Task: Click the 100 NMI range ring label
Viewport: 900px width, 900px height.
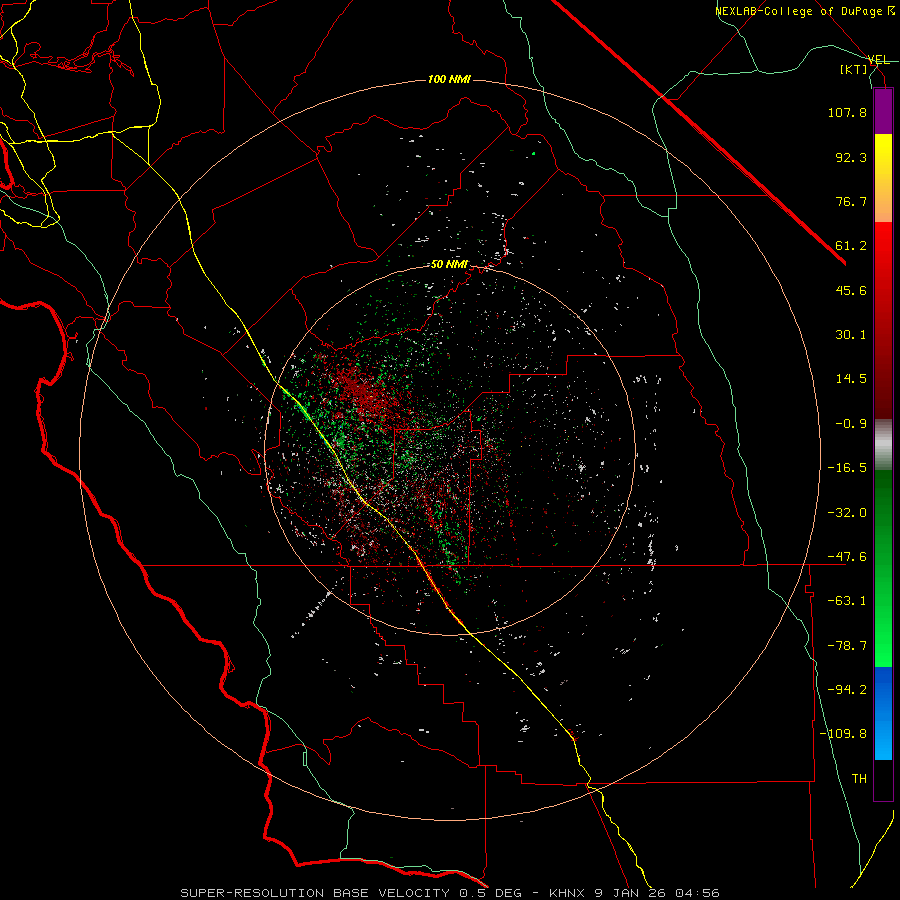Action: 449,79
